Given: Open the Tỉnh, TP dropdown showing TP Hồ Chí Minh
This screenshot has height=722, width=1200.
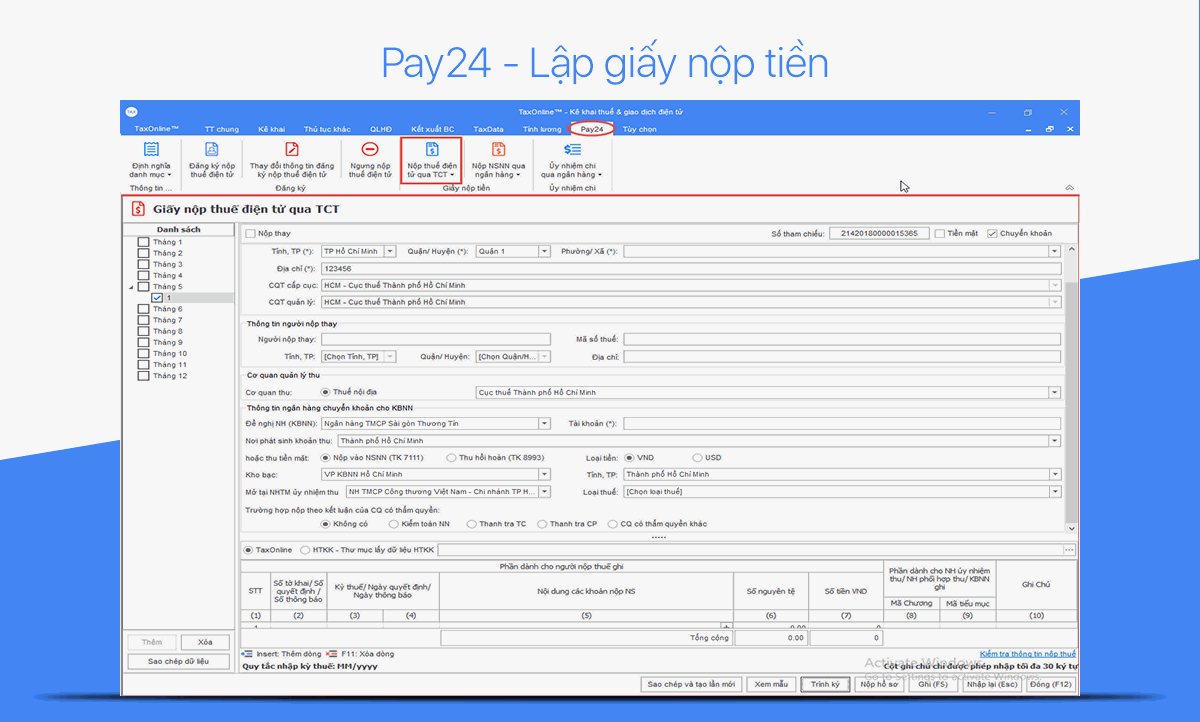Looking at the screenshot, I should pyautogui.click(x=390, y=251).
